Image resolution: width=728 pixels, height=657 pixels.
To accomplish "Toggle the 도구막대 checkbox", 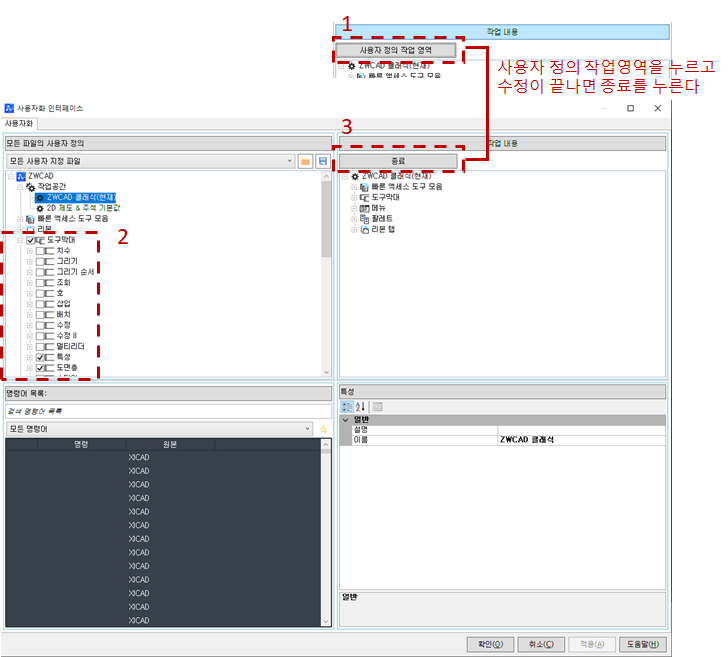I will 31,241.
